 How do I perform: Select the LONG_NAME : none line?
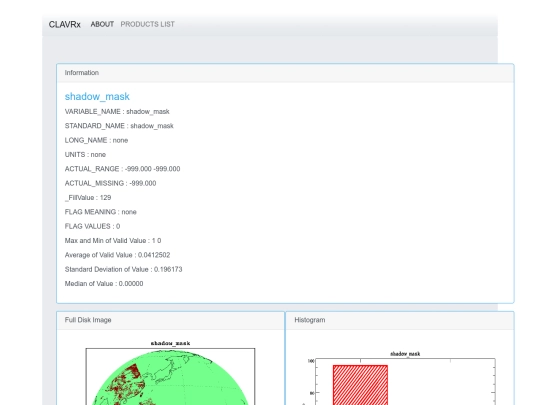click(96, 141)
